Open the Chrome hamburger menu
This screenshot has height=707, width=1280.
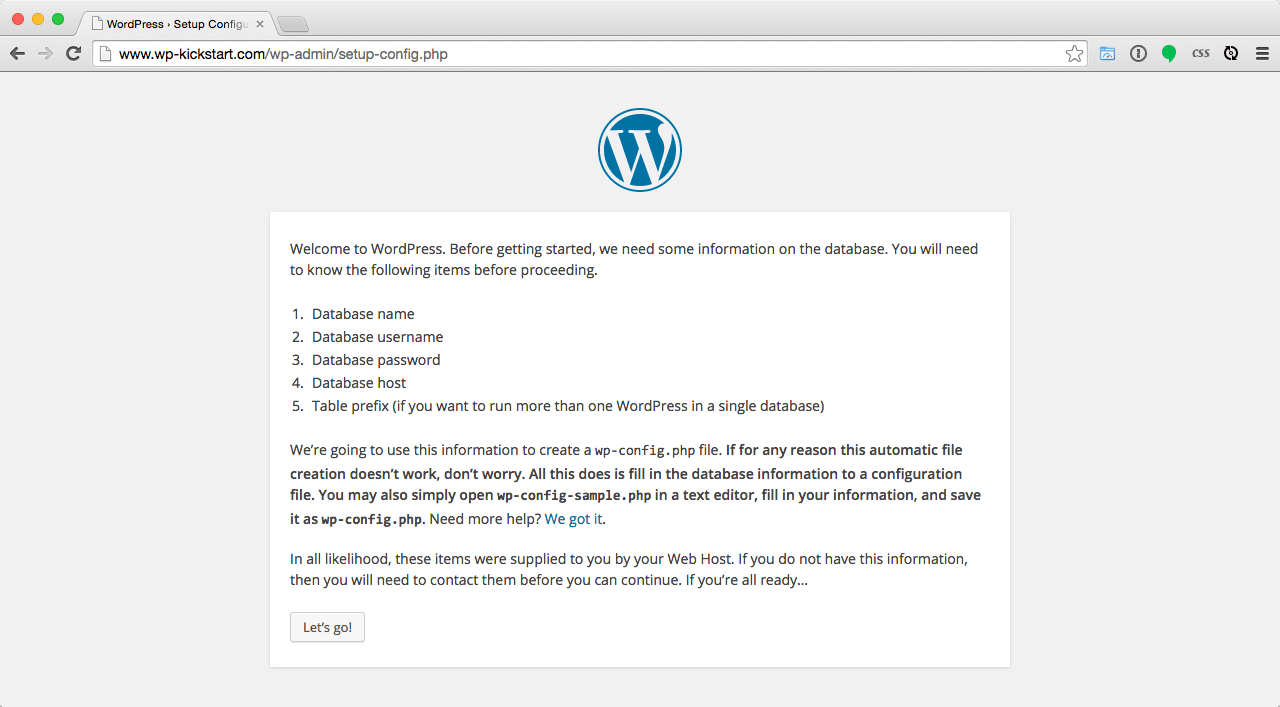pyautogui.click(x=1262, y=54)
